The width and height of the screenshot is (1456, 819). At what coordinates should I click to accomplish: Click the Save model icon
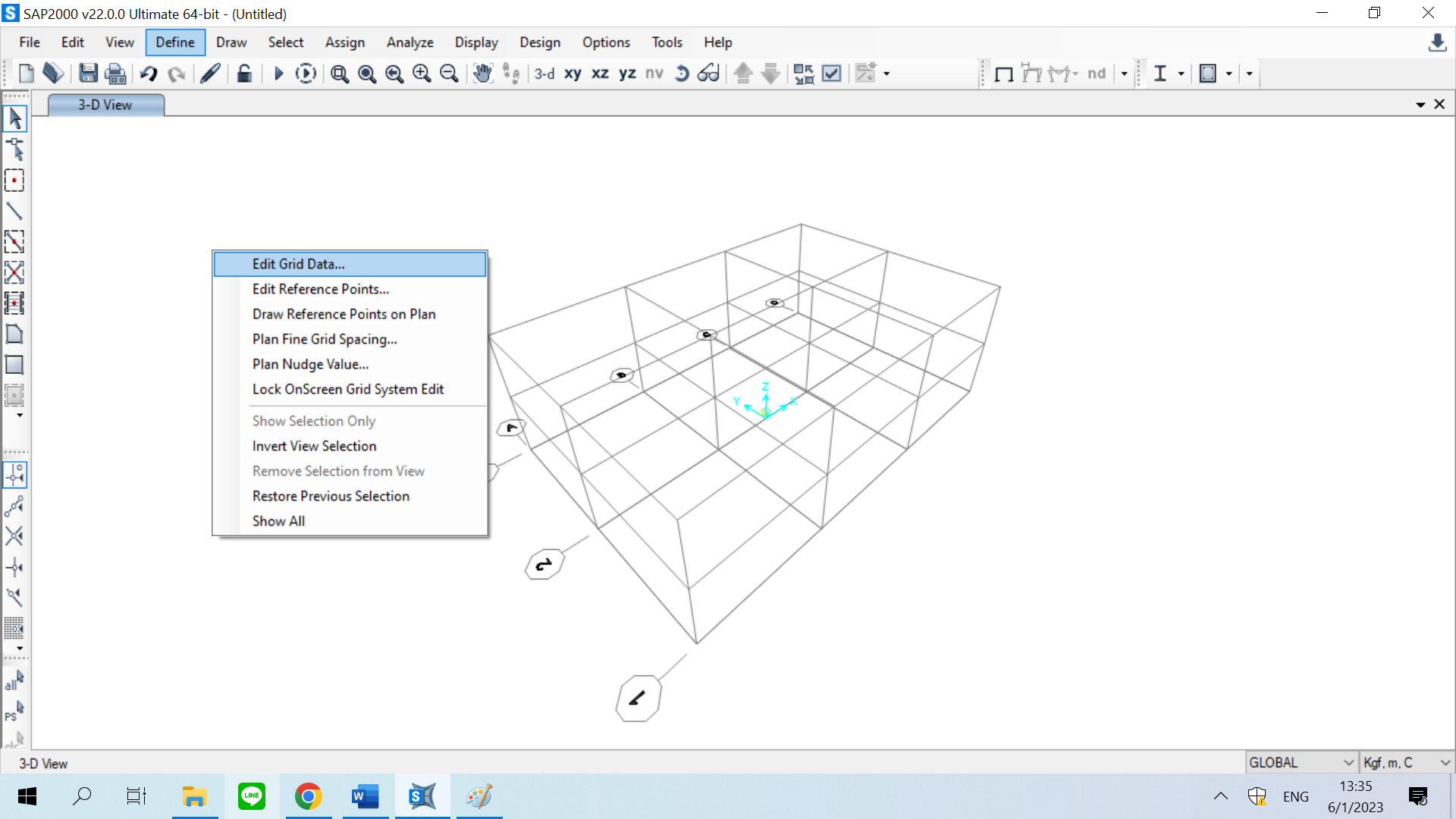point(88,74)
